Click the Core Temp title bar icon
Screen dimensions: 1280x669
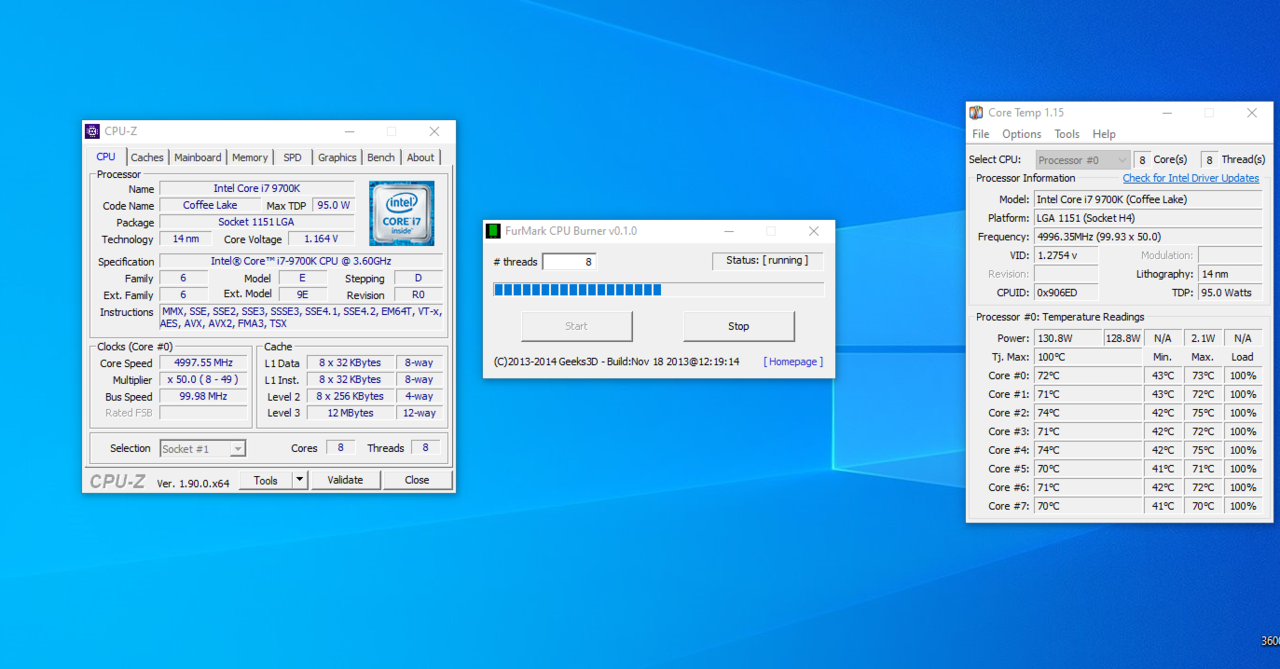pyautogui.click(x=976, y=113)
